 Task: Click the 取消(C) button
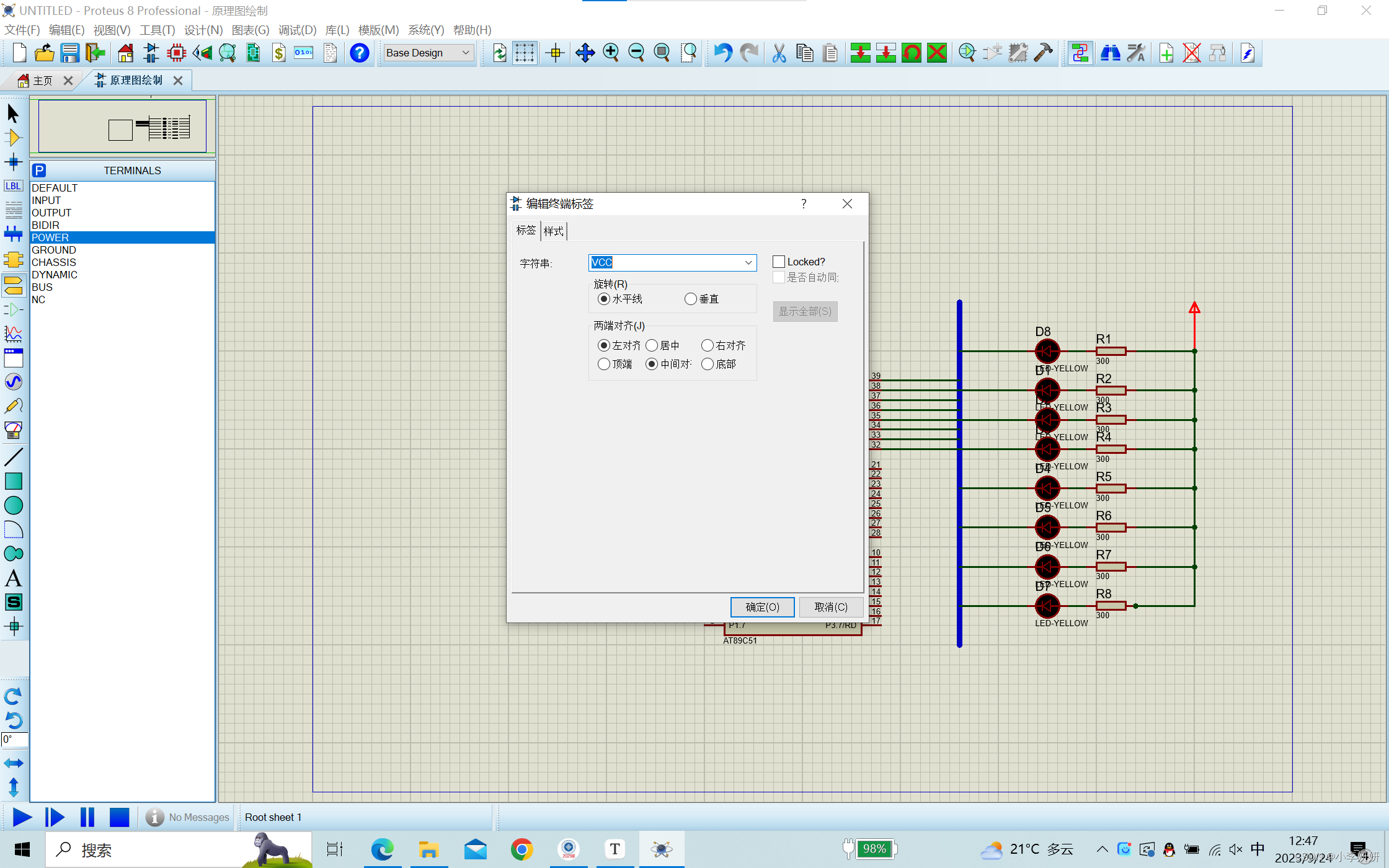pos(831,607)
